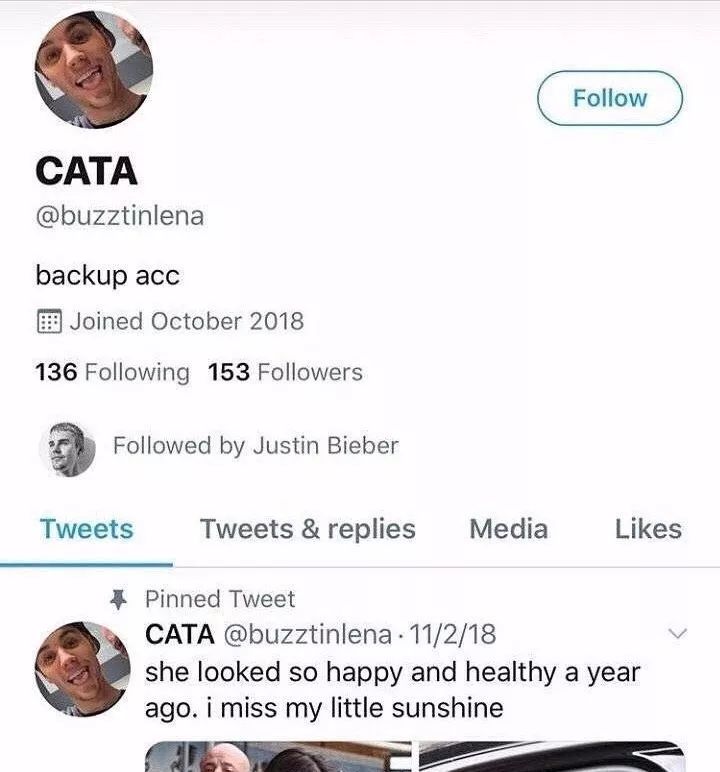Go to the Likes tab

[x=648, y=529]
